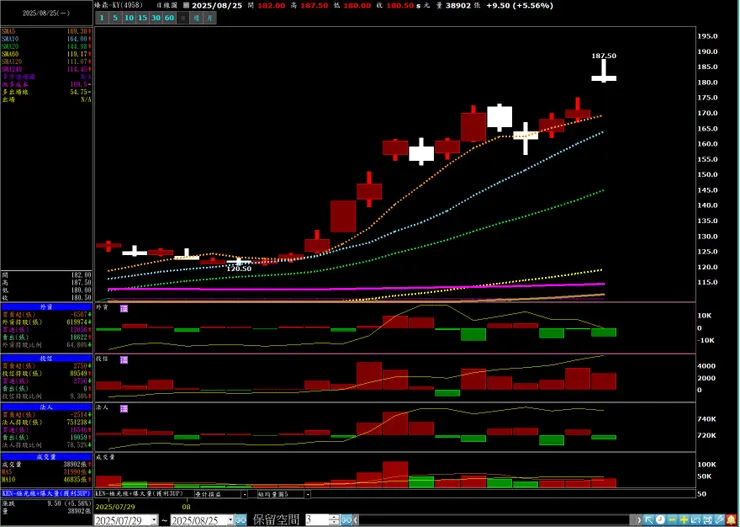Click the SMA5 legend row
This screenshot has width=740, height=527.
point(46,31)
